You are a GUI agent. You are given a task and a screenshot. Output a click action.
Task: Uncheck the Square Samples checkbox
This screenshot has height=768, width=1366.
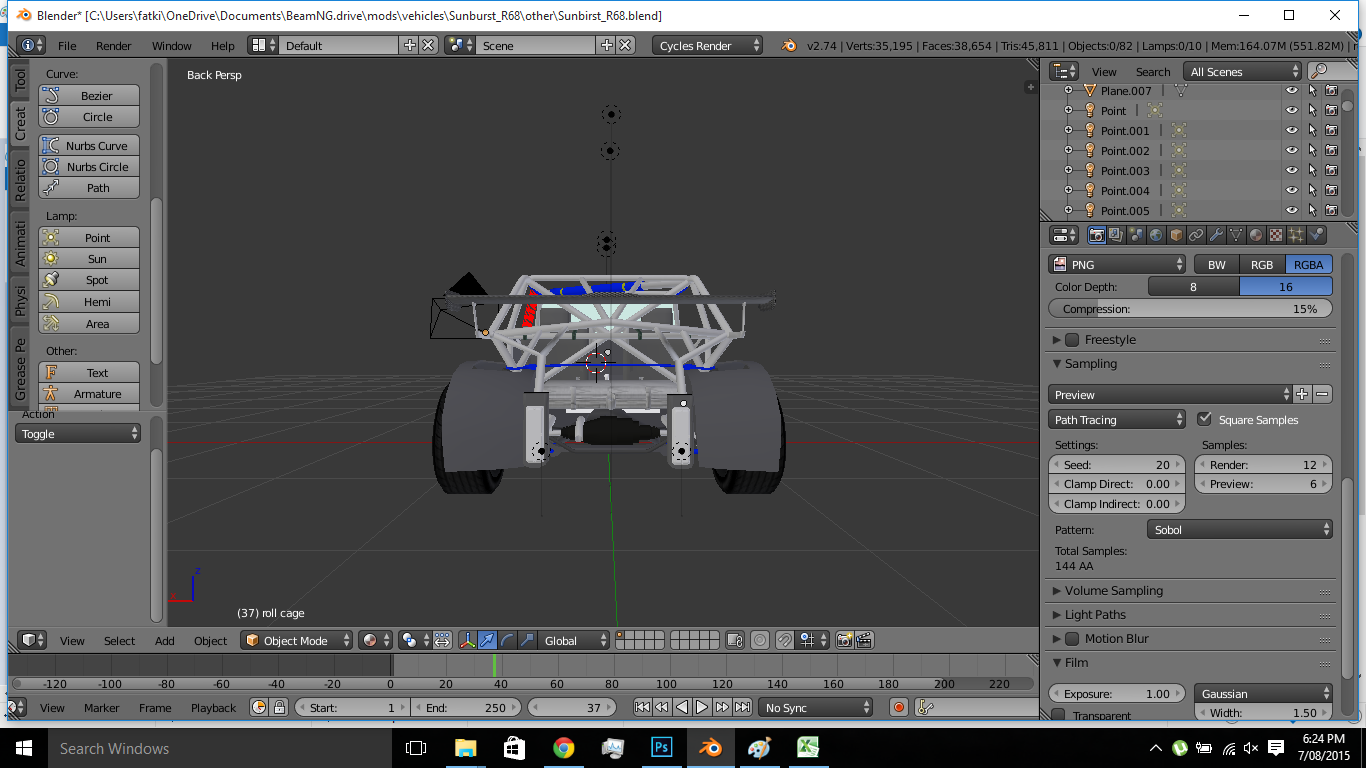point(1204,420)
